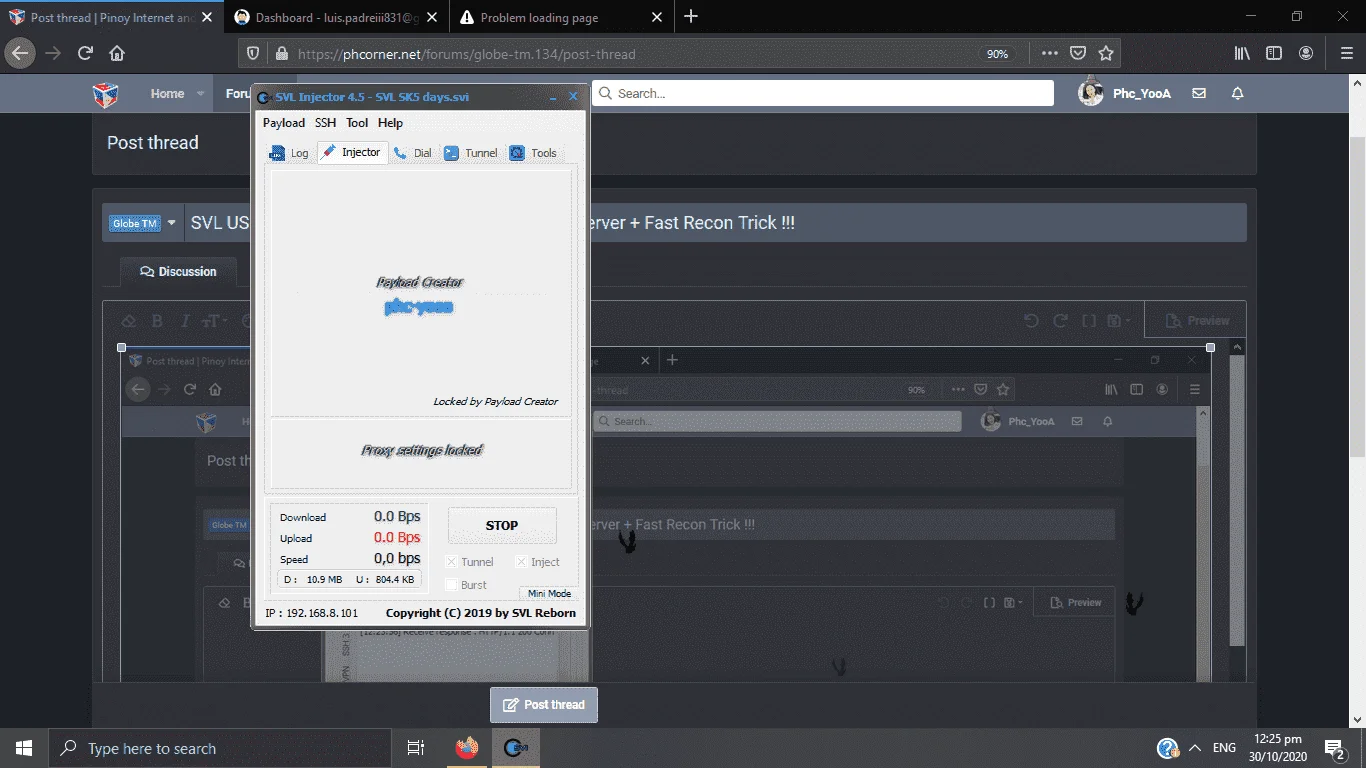Open the Log tab in SVL Injector
Screen dimensions: 1366x768
[x=290, y=153]
